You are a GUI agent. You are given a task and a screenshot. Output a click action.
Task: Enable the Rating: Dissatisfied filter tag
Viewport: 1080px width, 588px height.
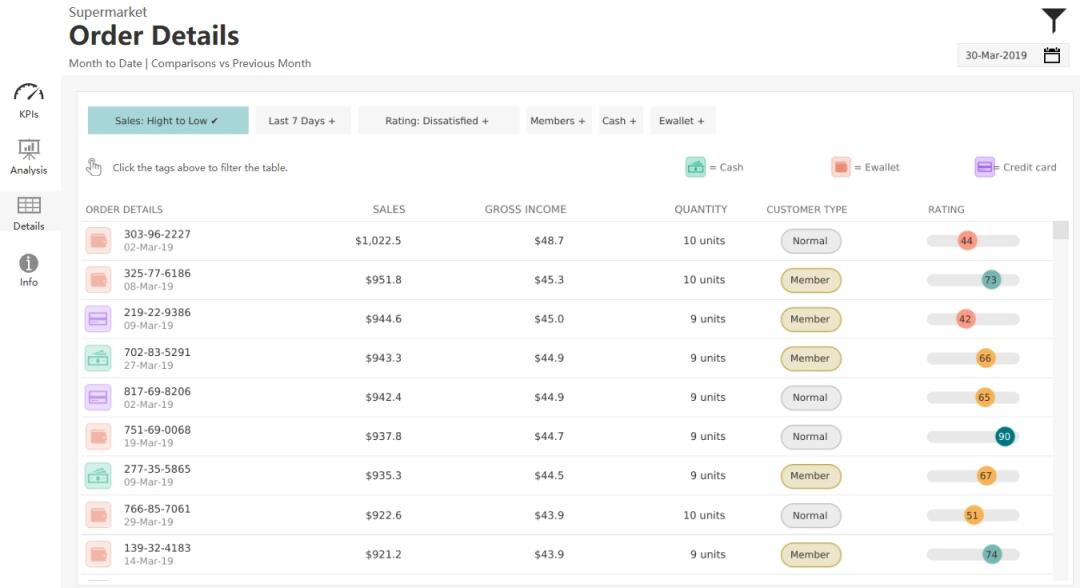click(437, 120)
